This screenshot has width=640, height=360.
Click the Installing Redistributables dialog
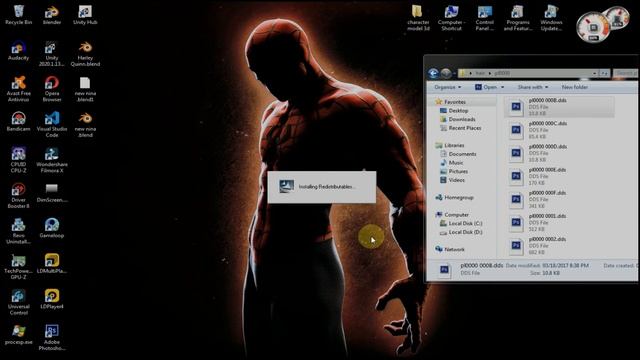pos(322,187)
